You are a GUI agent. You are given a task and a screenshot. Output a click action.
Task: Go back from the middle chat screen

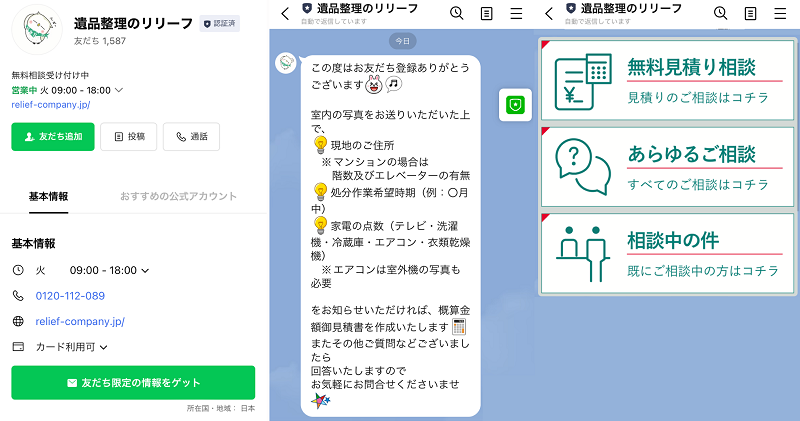[x=285, y=14]
